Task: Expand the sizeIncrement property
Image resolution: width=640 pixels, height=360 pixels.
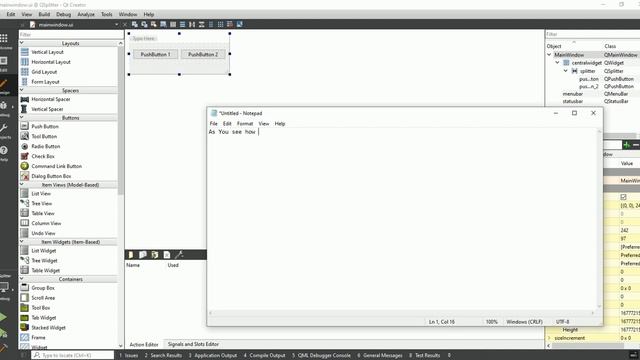Action: click(x=549, y=338)
